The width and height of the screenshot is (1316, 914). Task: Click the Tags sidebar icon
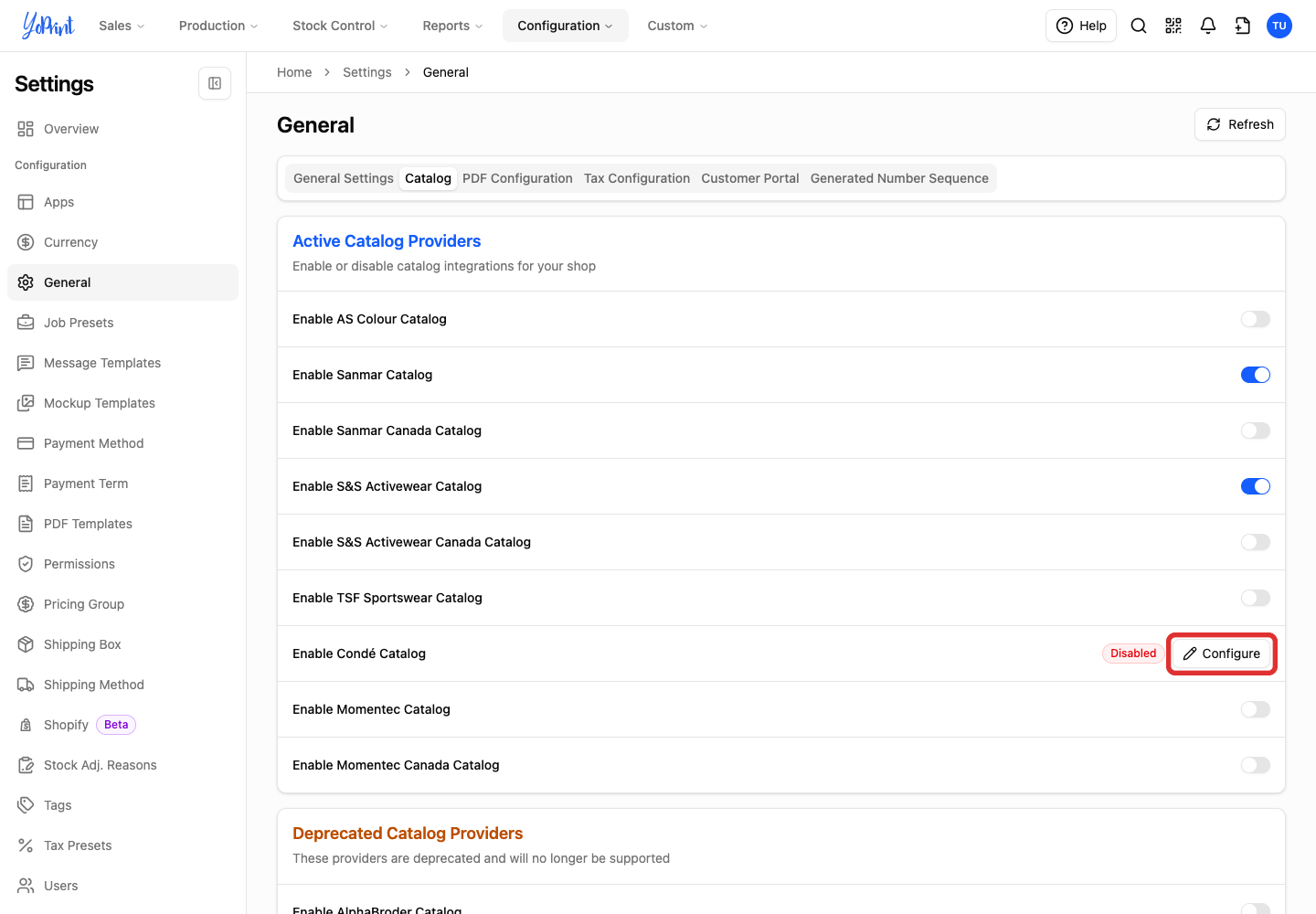point(26,805)
